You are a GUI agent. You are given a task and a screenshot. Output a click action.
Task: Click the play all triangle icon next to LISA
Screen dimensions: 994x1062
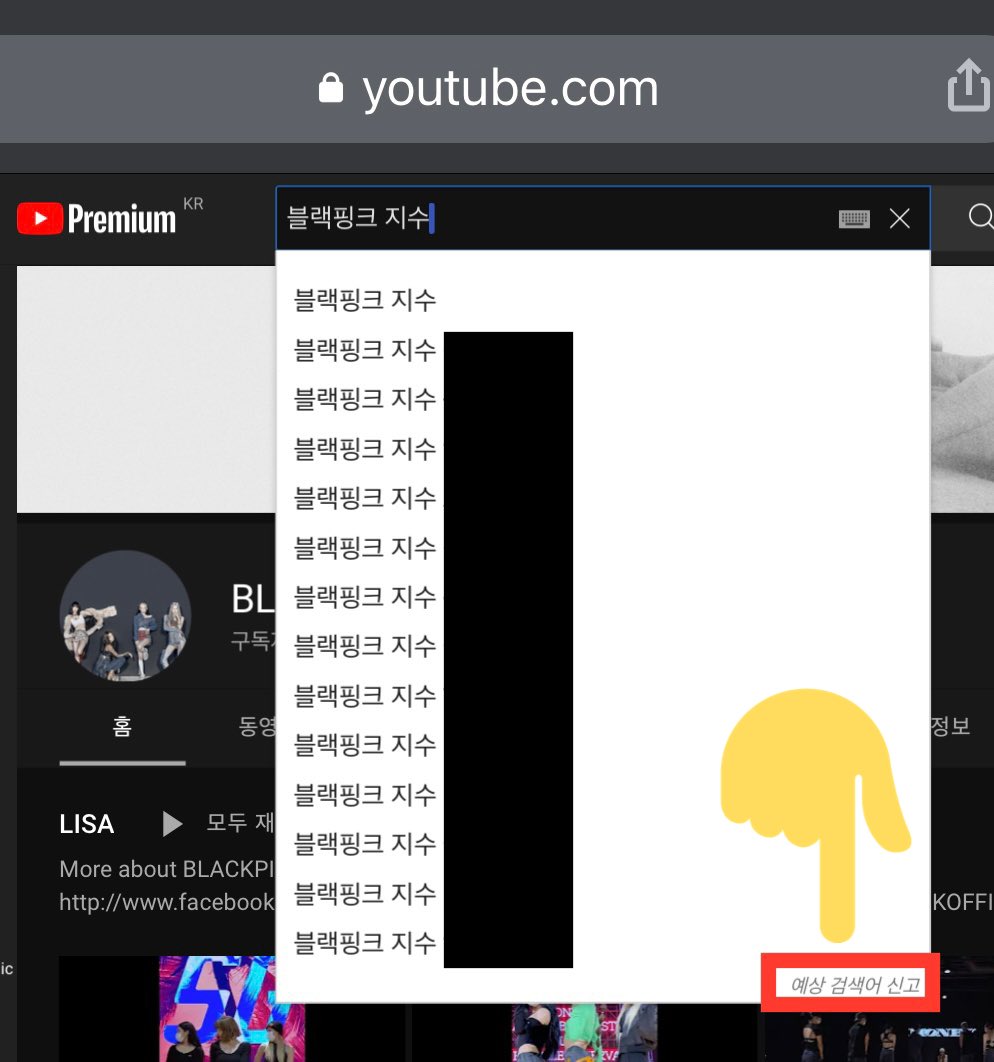point(172,824)
